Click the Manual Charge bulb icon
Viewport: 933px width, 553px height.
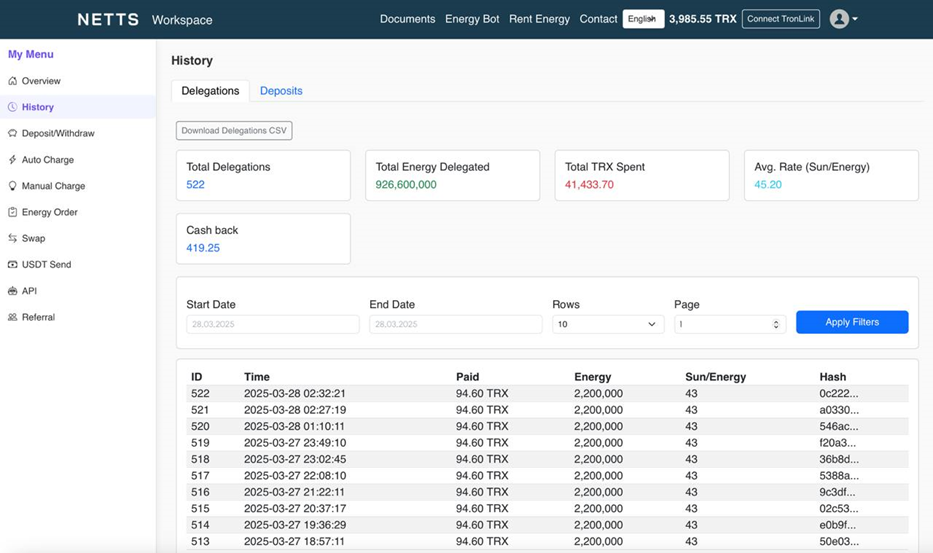click(12, 186)
